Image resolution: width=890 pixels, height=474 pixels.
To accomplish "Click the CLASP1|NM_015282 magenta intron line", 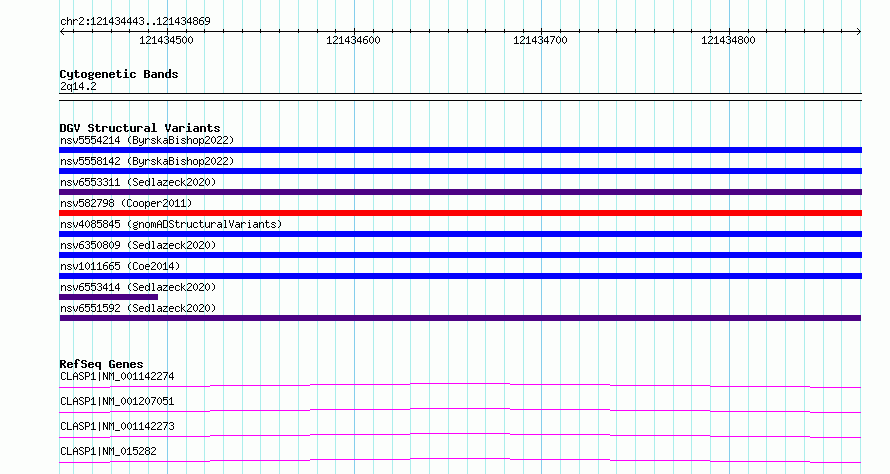I will [460, 459].
